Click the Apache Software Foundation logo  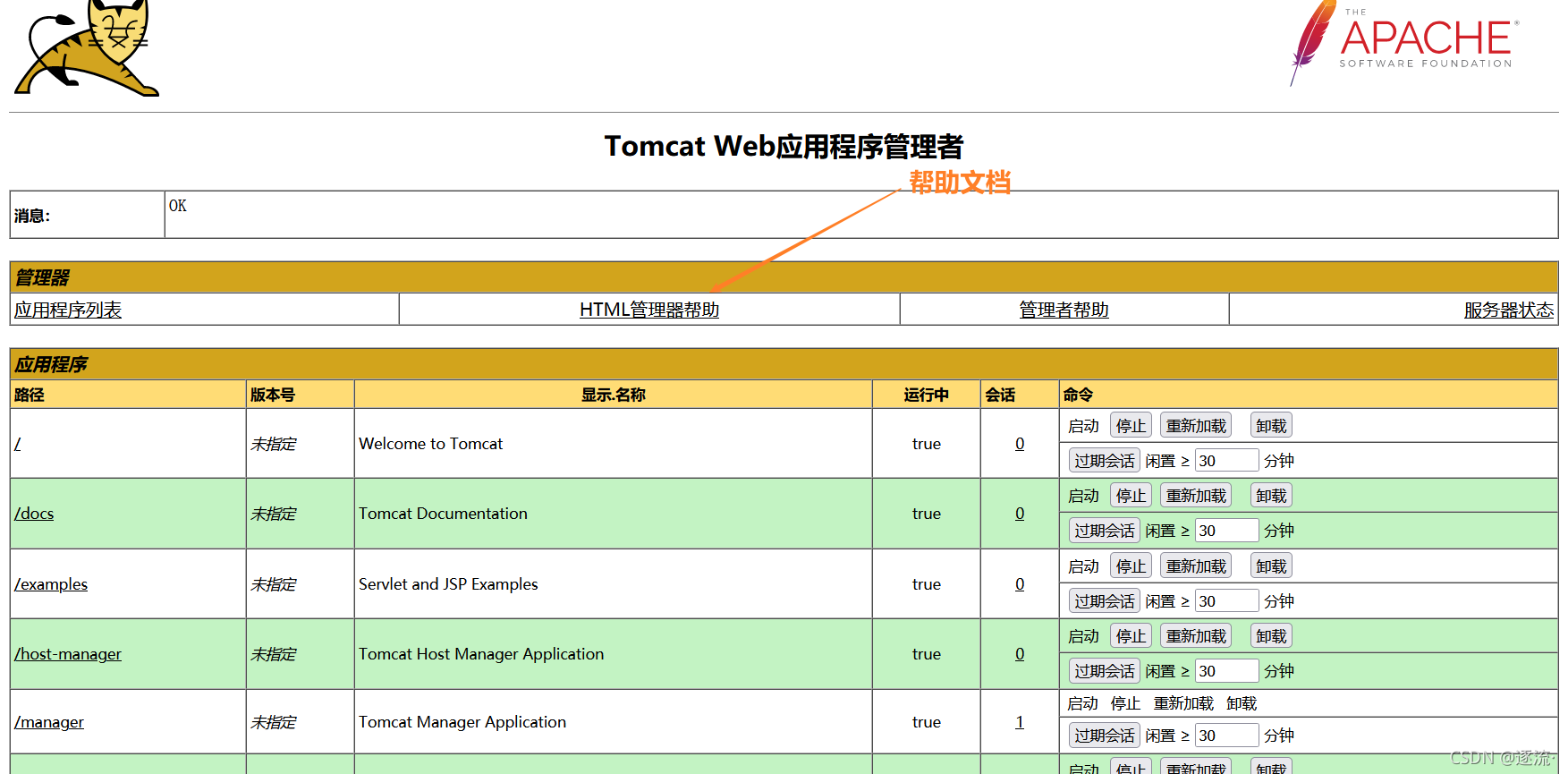1404,43
